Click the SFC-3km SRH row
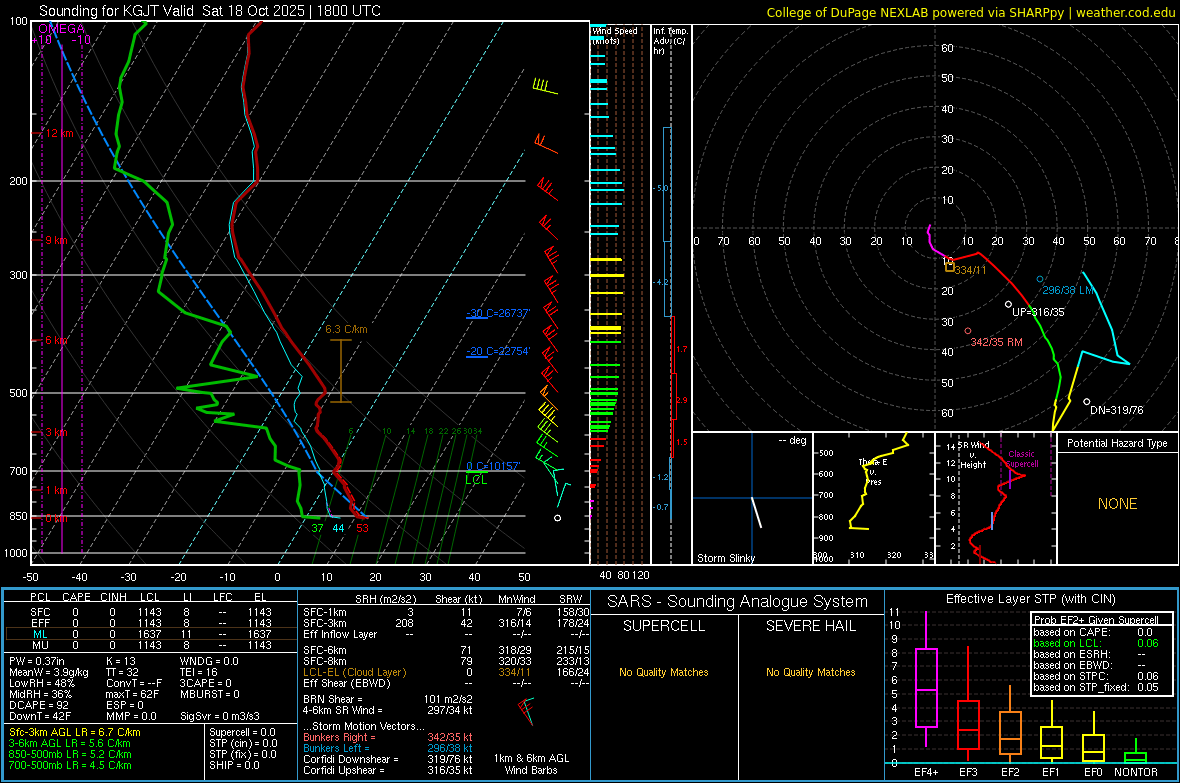Image resolution: width=1180 pixels, height=783 pixels. click(x=446, y=623)
